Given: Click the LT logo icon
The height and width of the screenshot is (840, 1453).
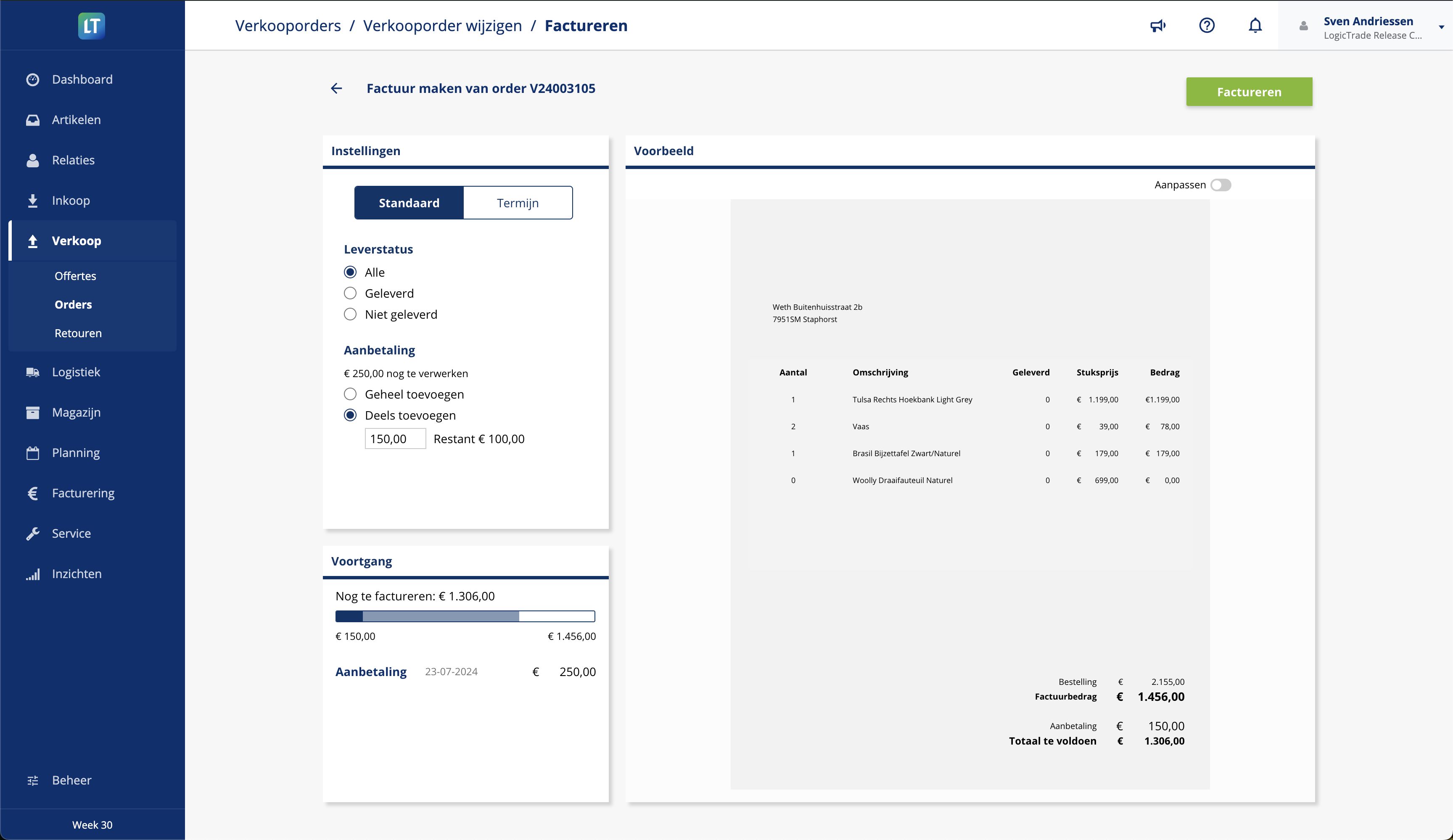Looking at the screenshot, I should [92, 25].
